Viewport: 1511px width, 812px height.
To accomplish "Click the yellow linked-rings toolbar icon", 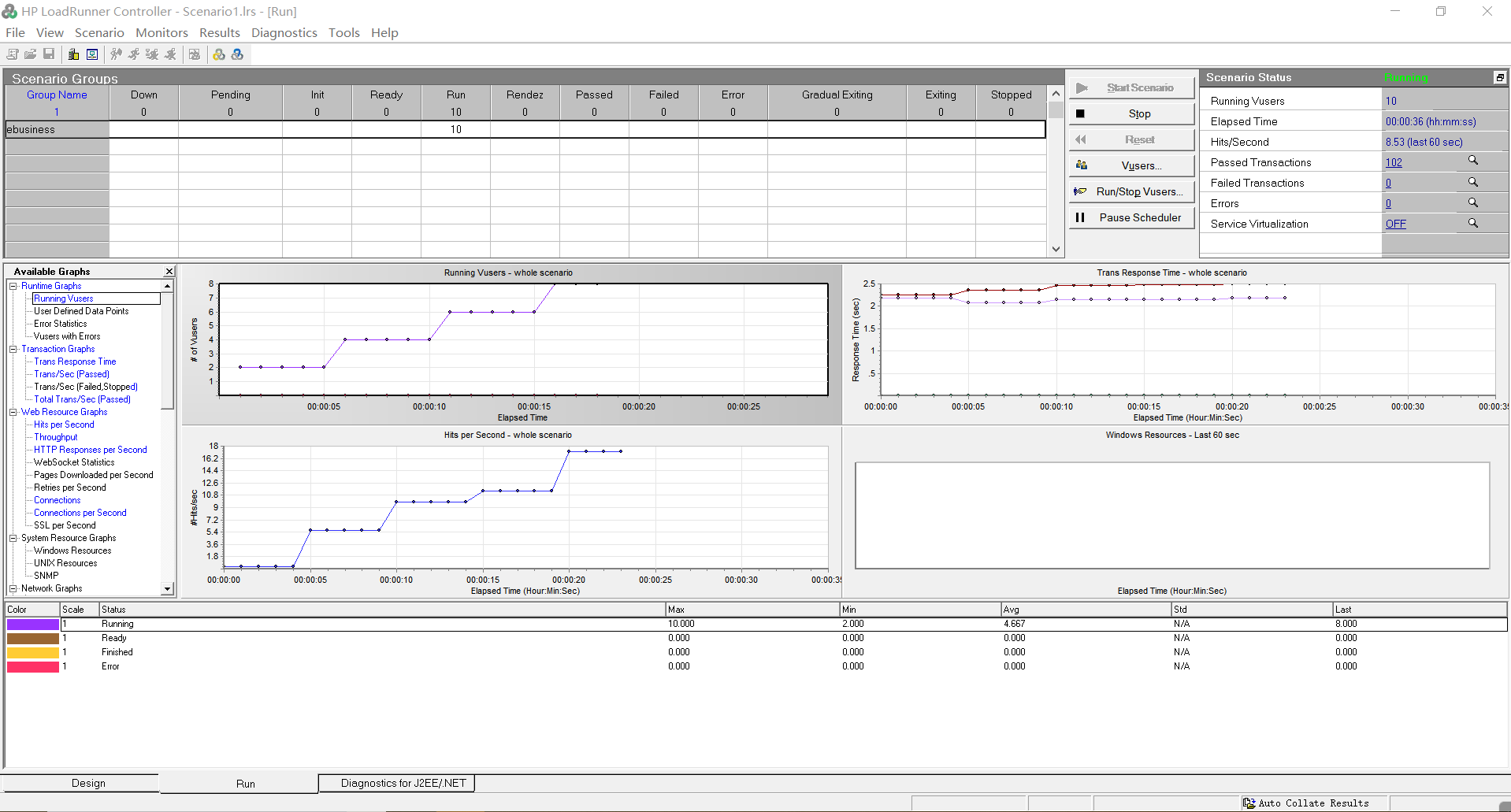I will 219,54.
